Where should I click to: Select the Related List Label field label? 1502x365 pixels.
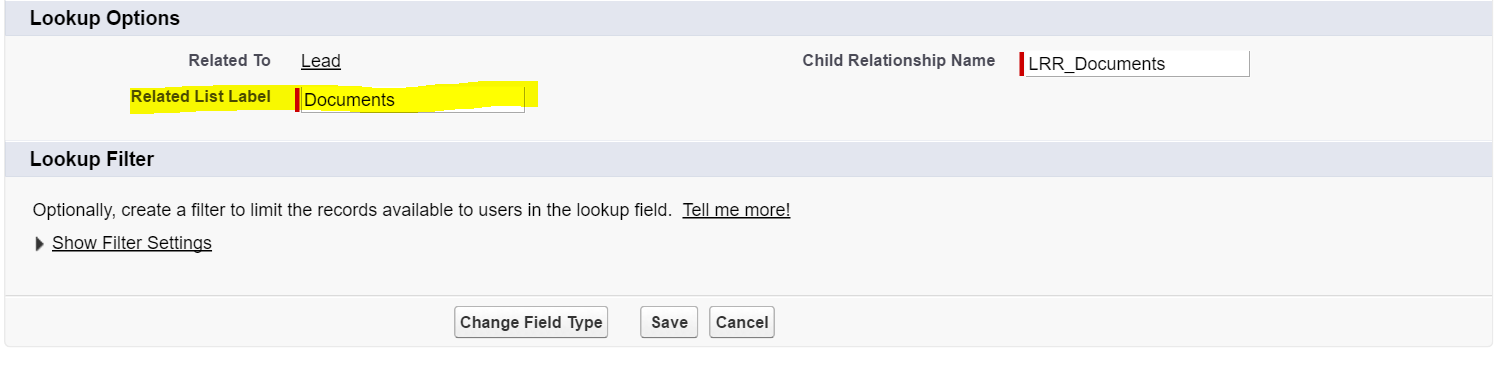[201, 97]
